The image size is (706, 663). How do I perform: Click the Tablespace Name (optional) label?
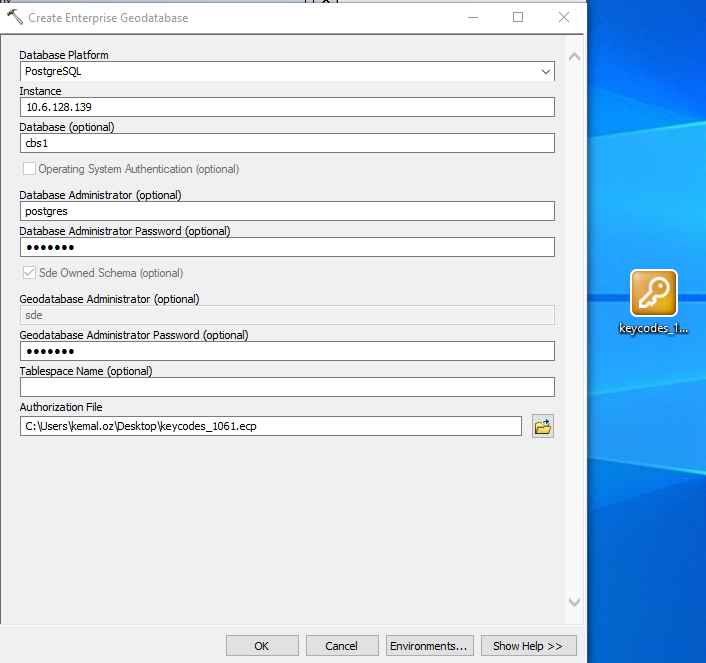tap(86, 371)
